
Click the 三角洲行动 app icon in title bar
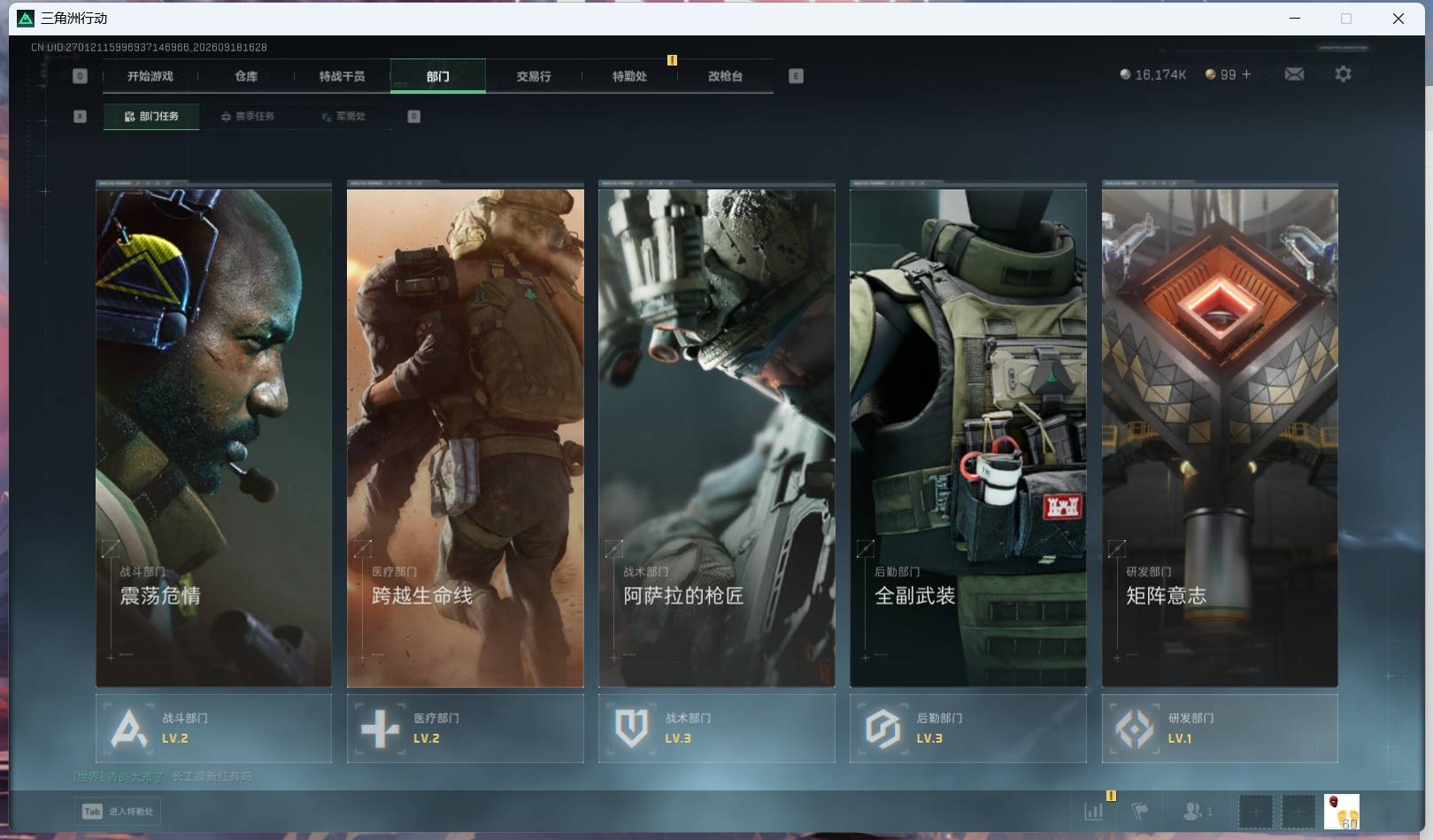26,18
